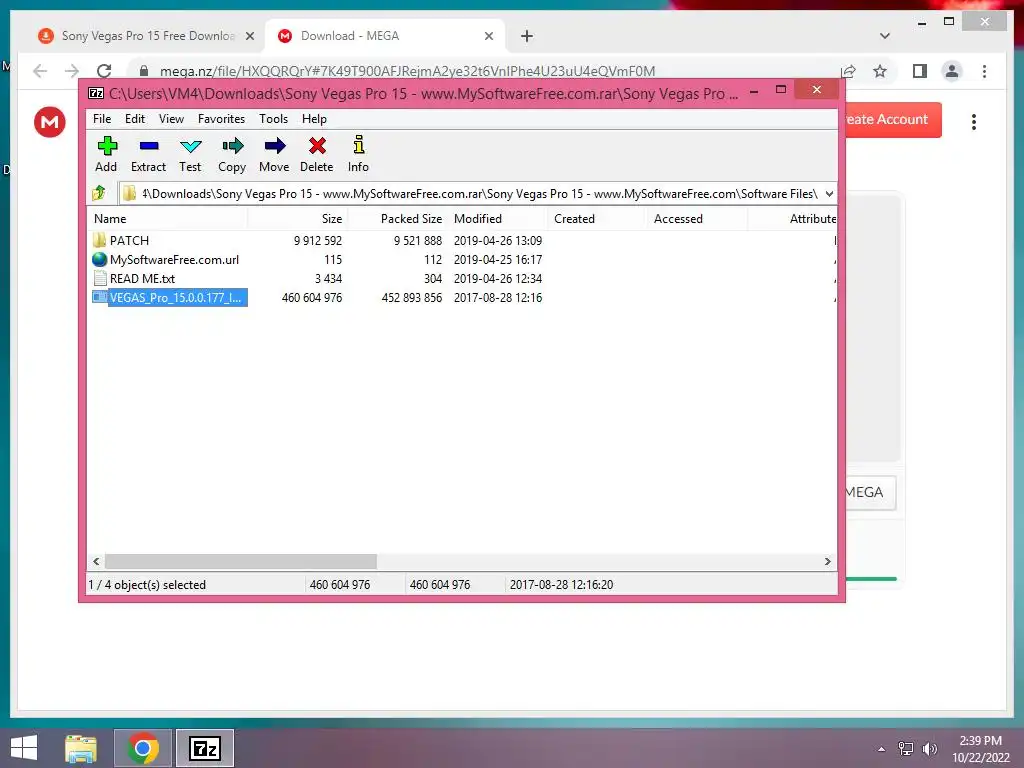The width and height of the screenshot is (1024, 768).
Task: Sort by the Accessed column header
Action: pos(697,219)
